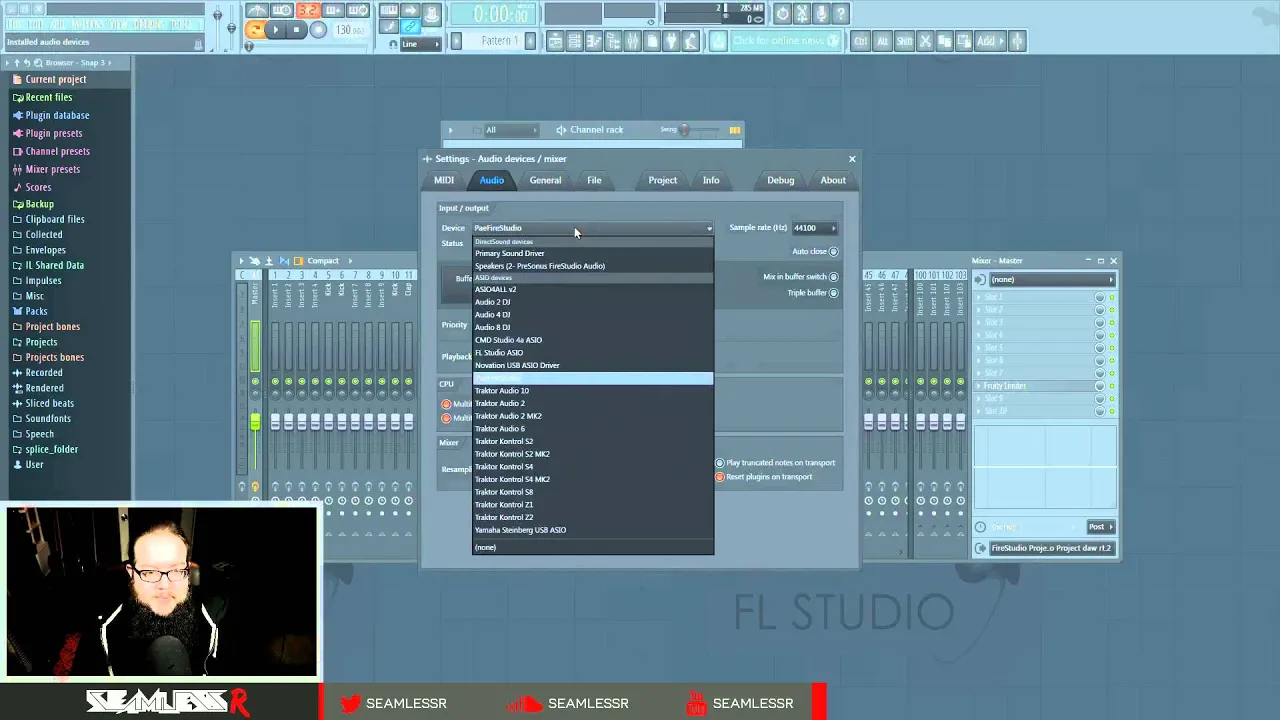Screen dimensions: 1280x720
Task: Open the piano roll view icon
Action: (592, 41)
